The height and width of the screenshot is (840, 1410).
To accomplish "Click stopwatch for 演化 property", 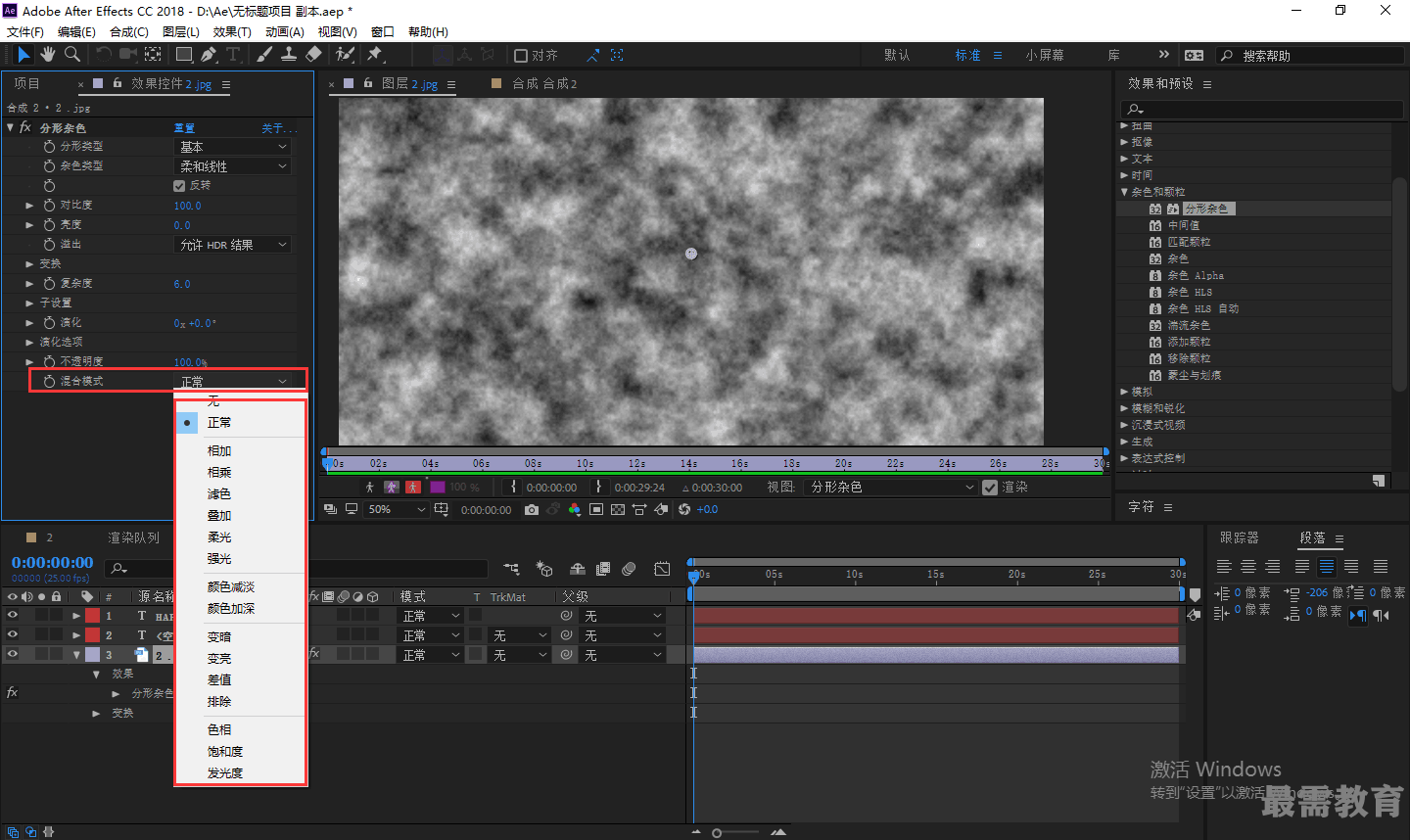I will [49, 322].
